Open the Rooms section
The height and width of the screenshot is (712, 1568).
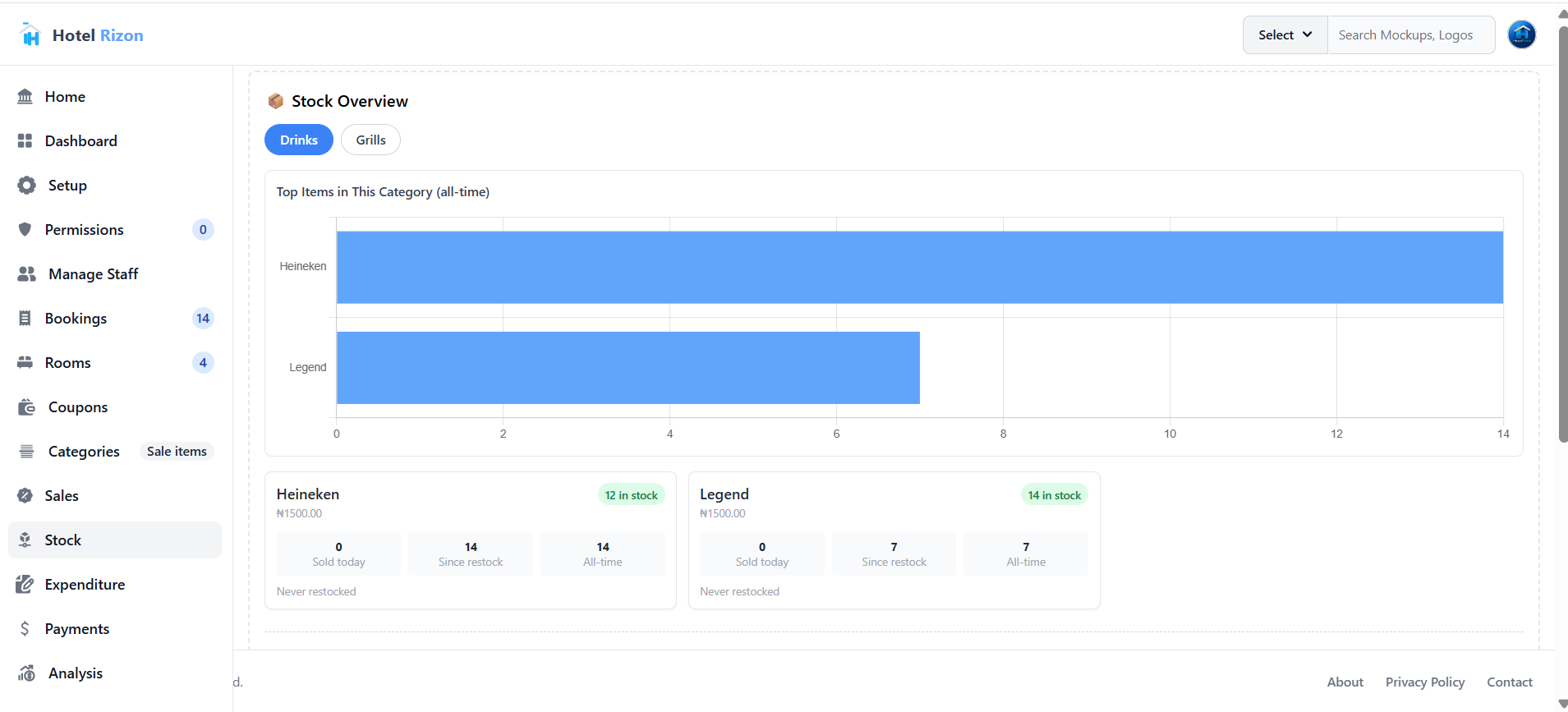pyautogui.click(x=115, y=363)
